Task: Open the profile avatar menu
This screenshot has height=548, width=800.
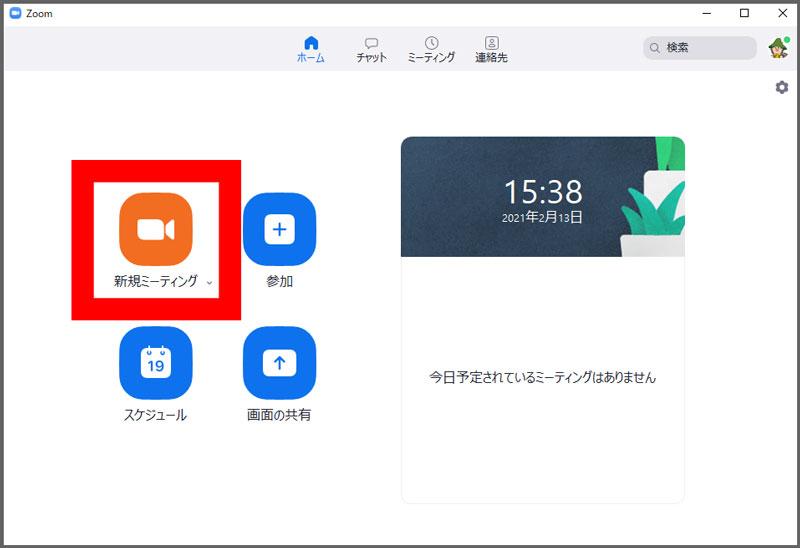Action: coord(779,48)
